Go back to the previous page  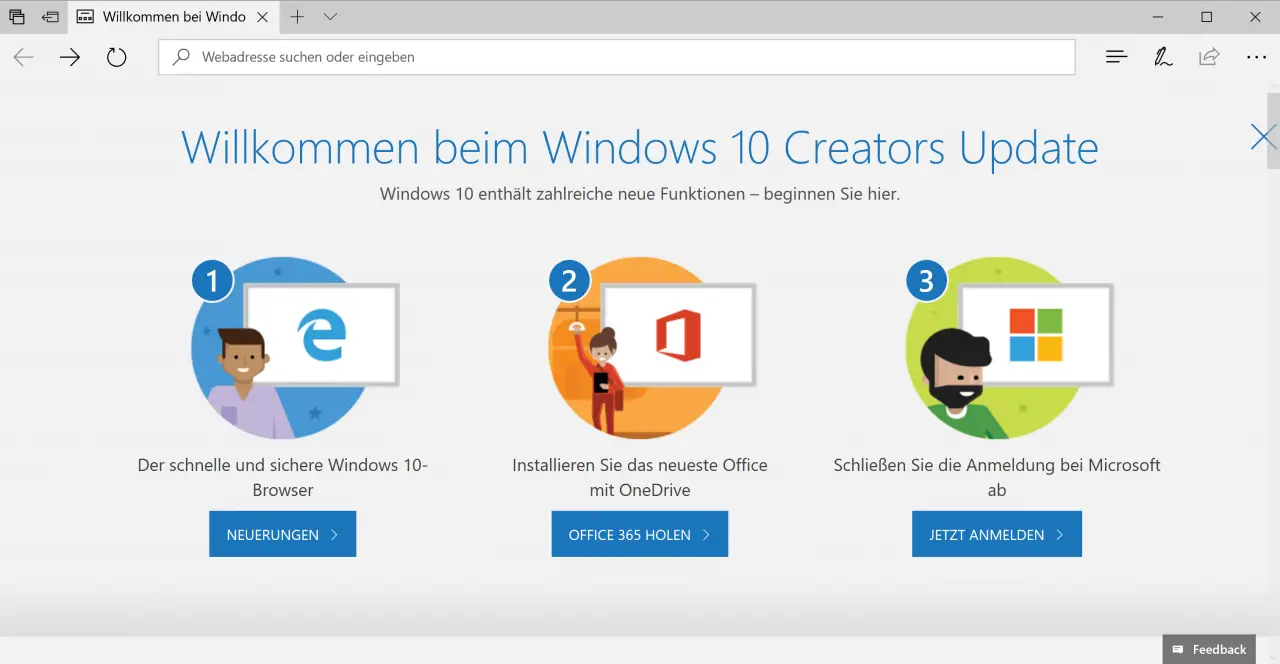(x=23, y=57)
